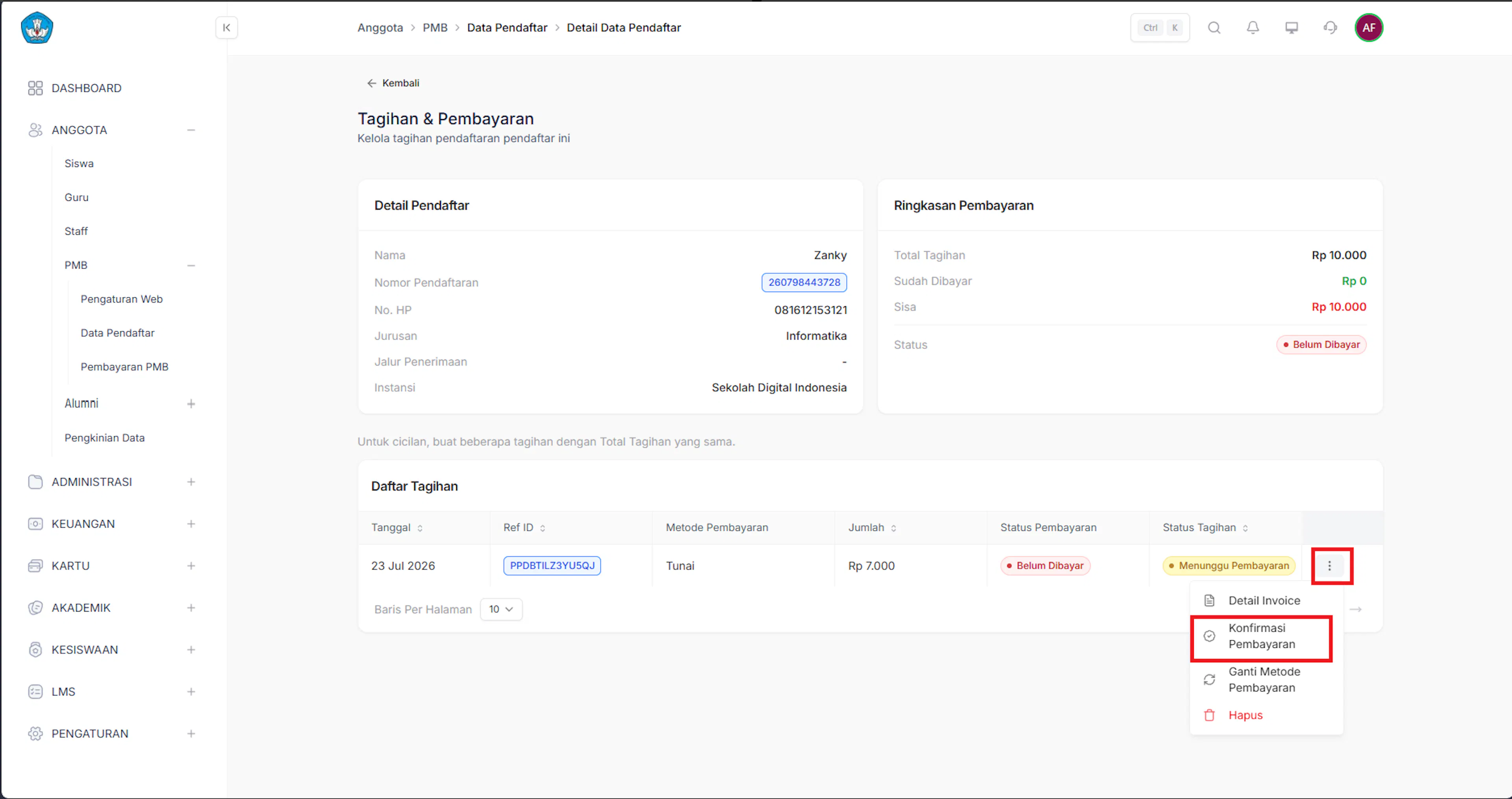Open Pengkinian Data in the sidebar
The height and width of the screenshot is (799, 1512).
point(104,438)
